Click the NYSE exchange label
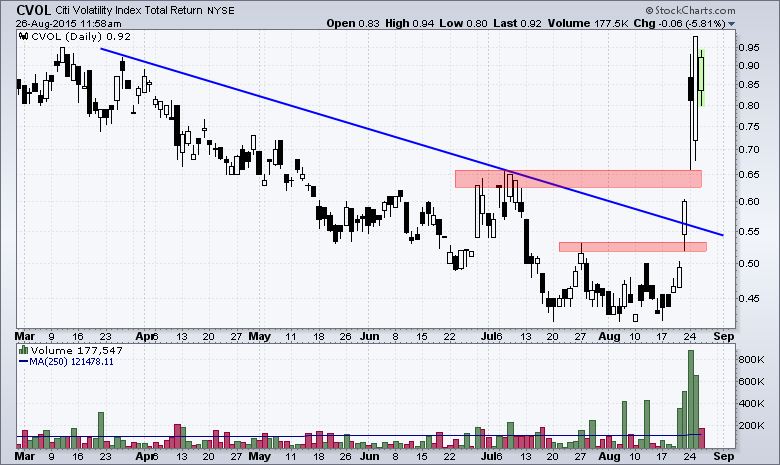 [221, 10]
